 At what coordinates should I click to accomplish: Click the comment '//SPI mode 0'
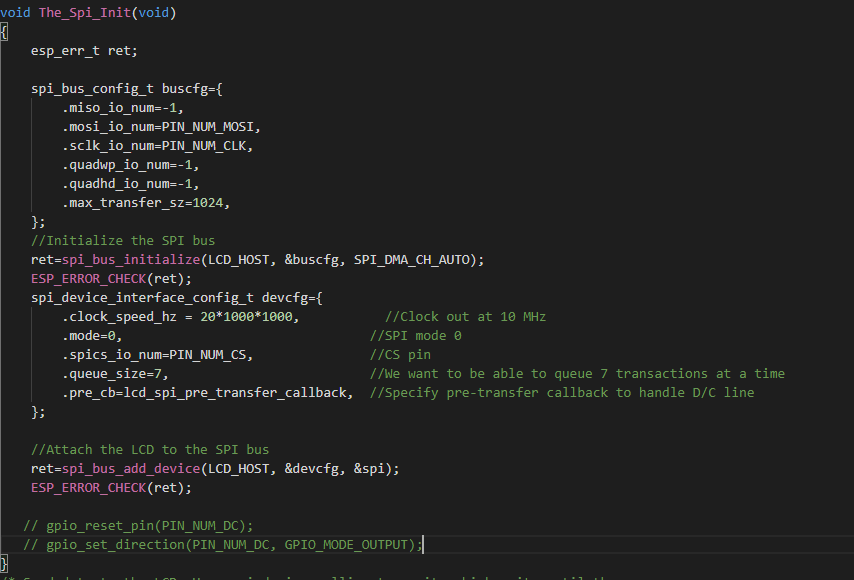(x=416, y=336)
